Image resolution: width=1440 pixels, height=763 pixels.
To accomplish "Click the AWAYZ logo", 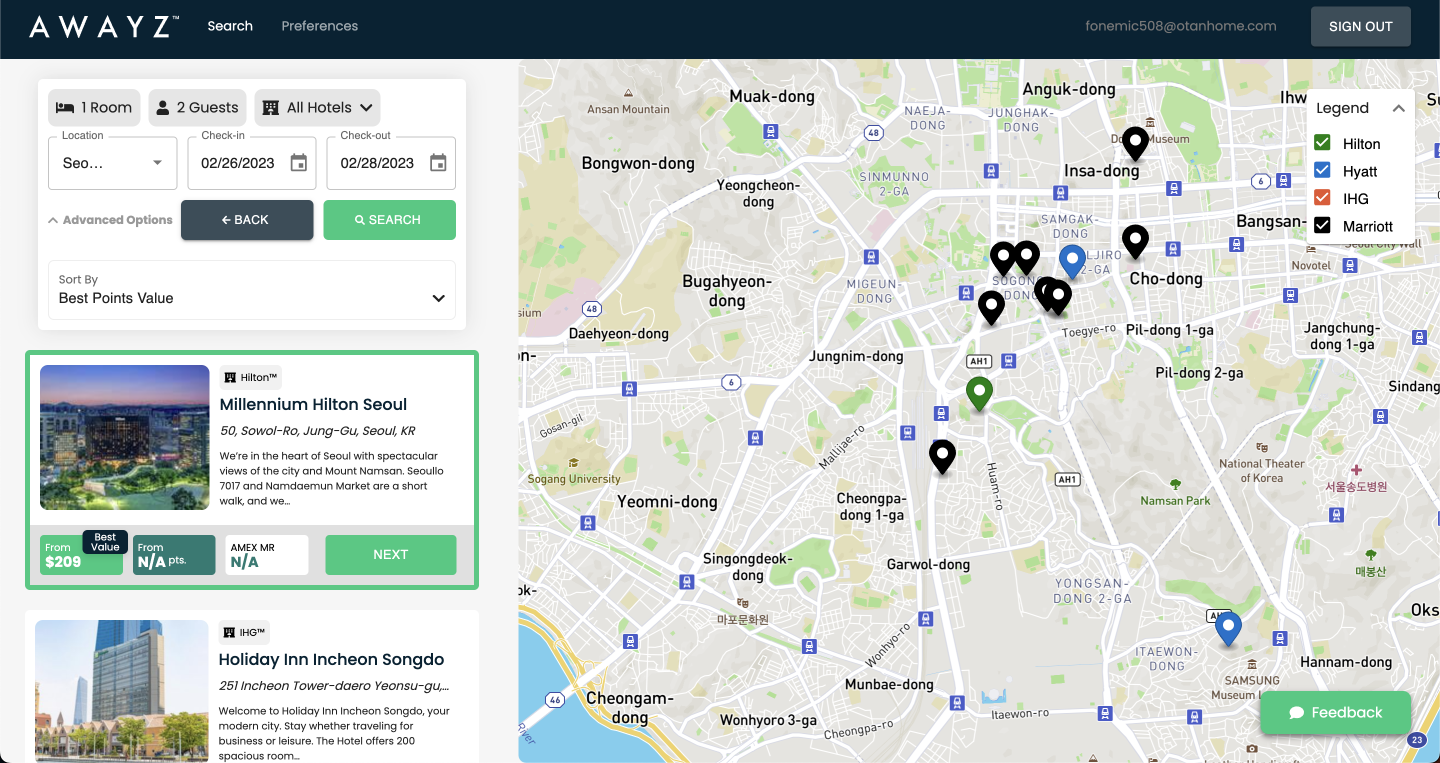I will click(104, 27).
